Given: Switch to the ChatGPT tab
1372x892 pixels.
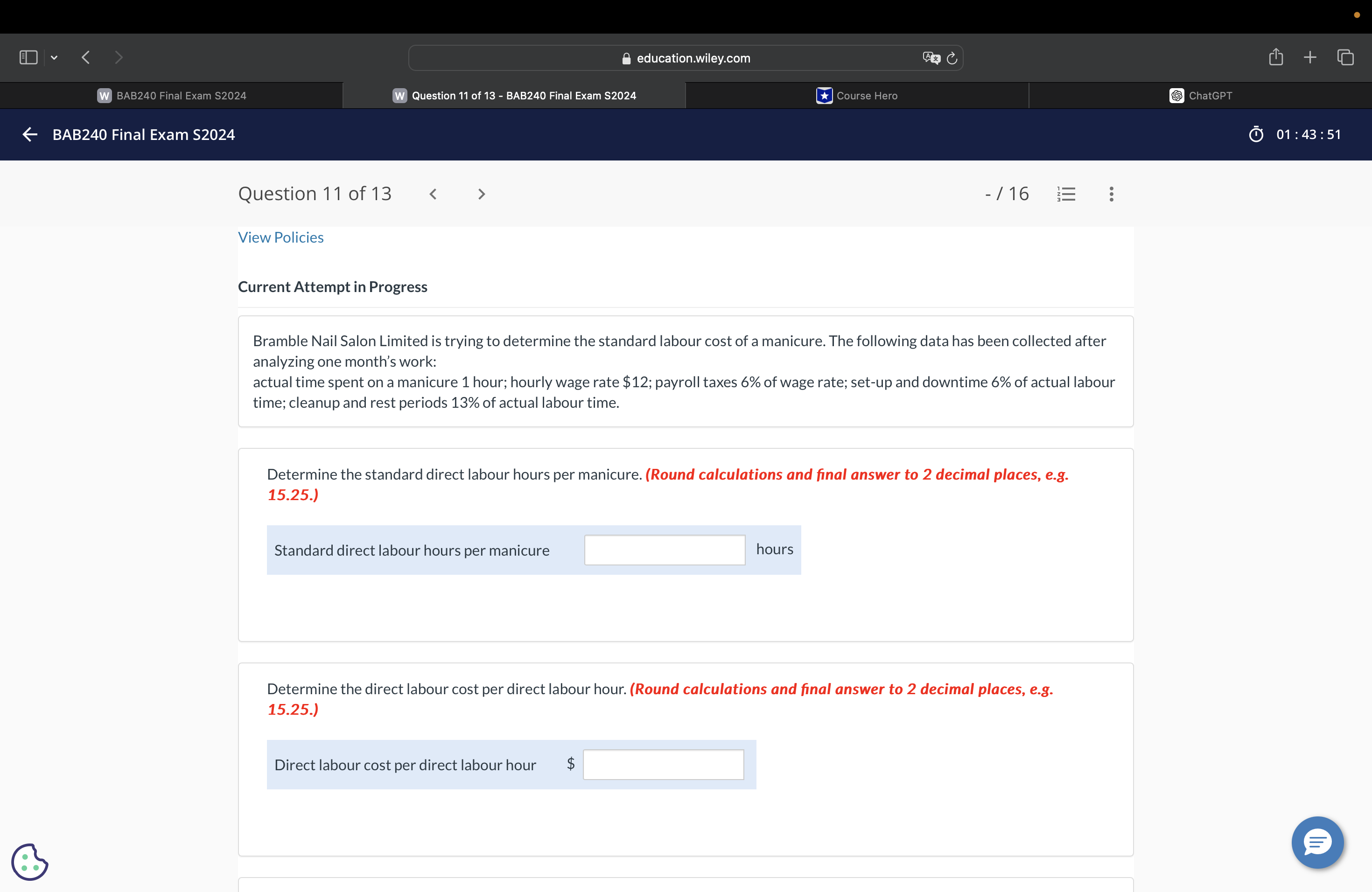Looking at the screenshot, I should [1200, 96].
